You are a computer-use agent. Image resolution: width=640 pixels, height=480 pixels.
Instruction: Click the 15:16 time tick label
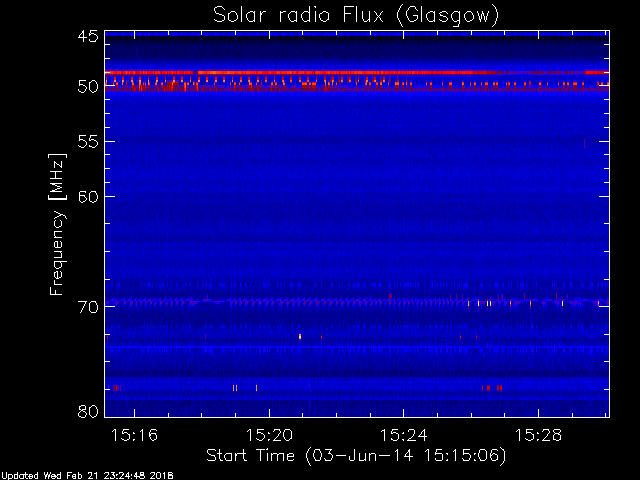(x=134, y=435)
